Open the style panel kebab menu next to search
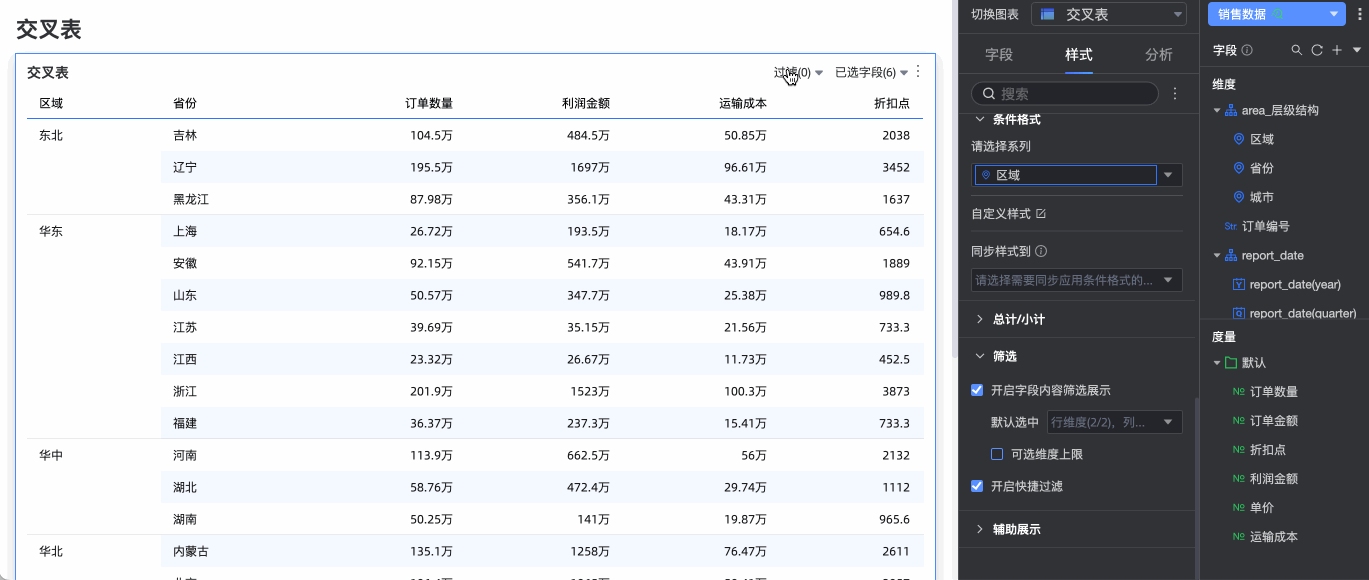This screenshot has width=1369, height=580. [1175, 93]
